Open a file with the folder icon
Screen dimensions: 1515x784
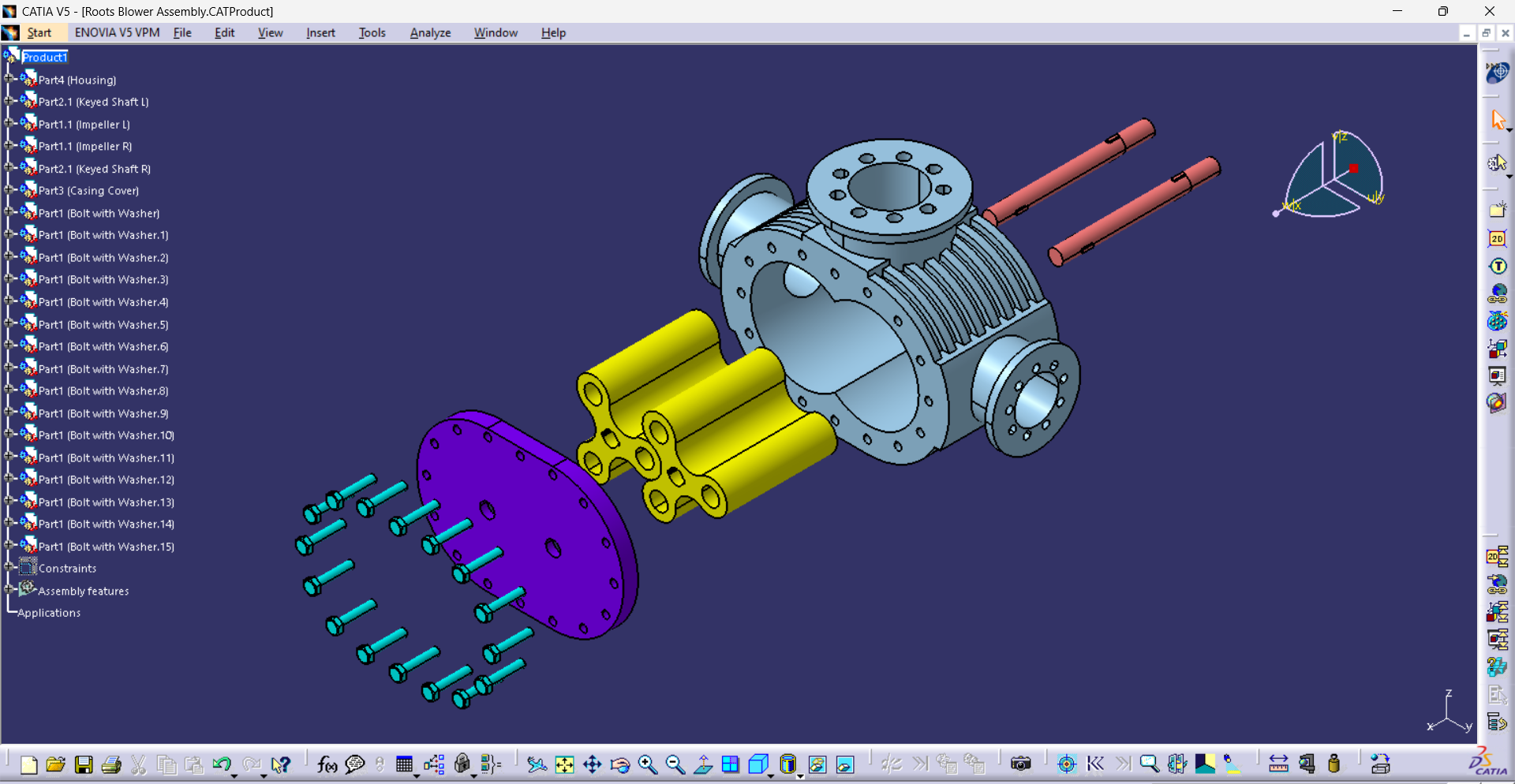[x=56, y=764]
